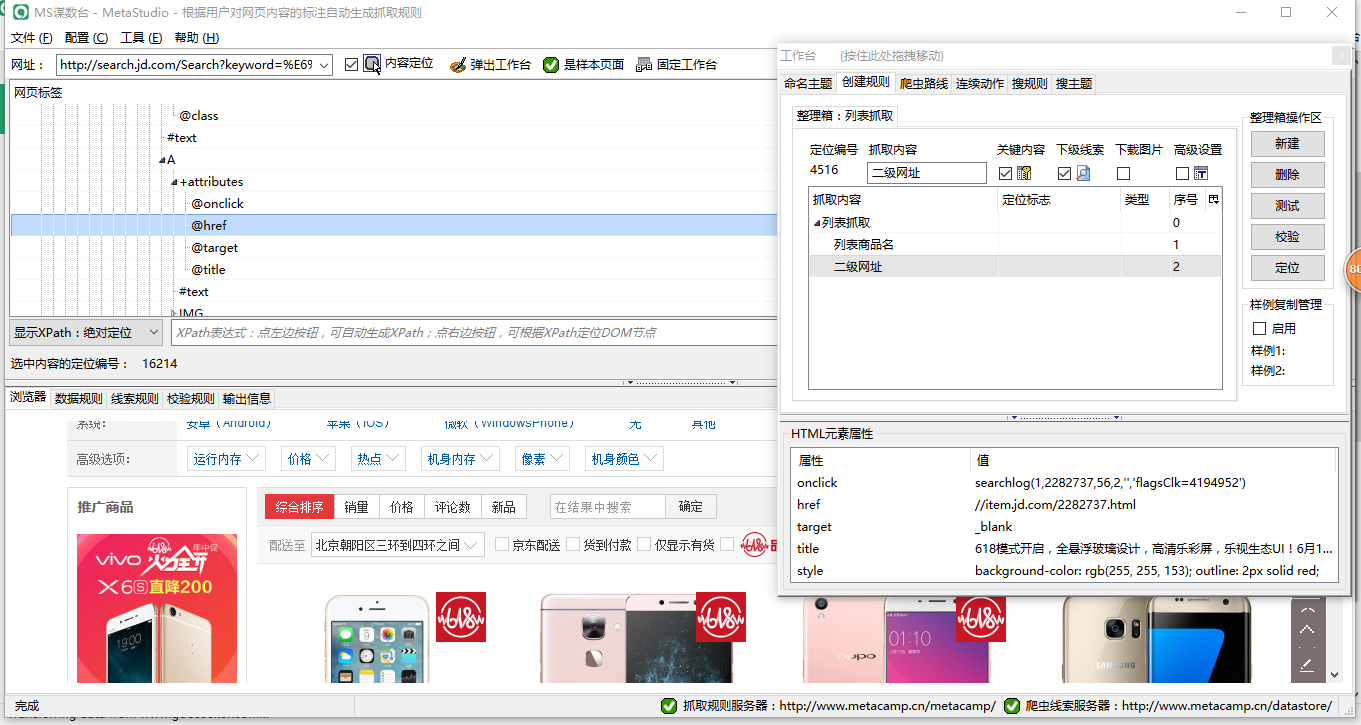
Task: Open the 像素 filter dropdown
Action: point(542,459)
